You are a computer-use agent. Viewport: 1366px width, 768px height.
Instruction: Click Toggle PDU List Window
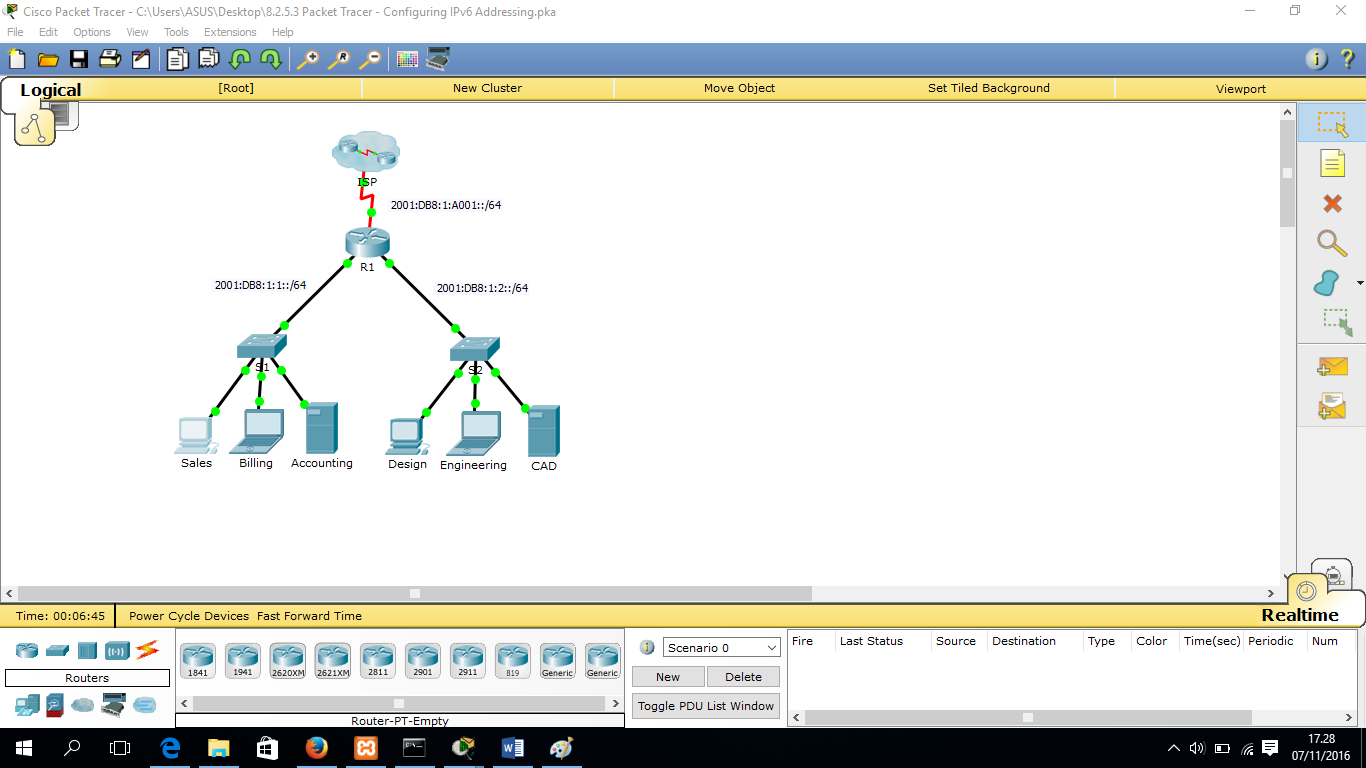click(706, 706)
